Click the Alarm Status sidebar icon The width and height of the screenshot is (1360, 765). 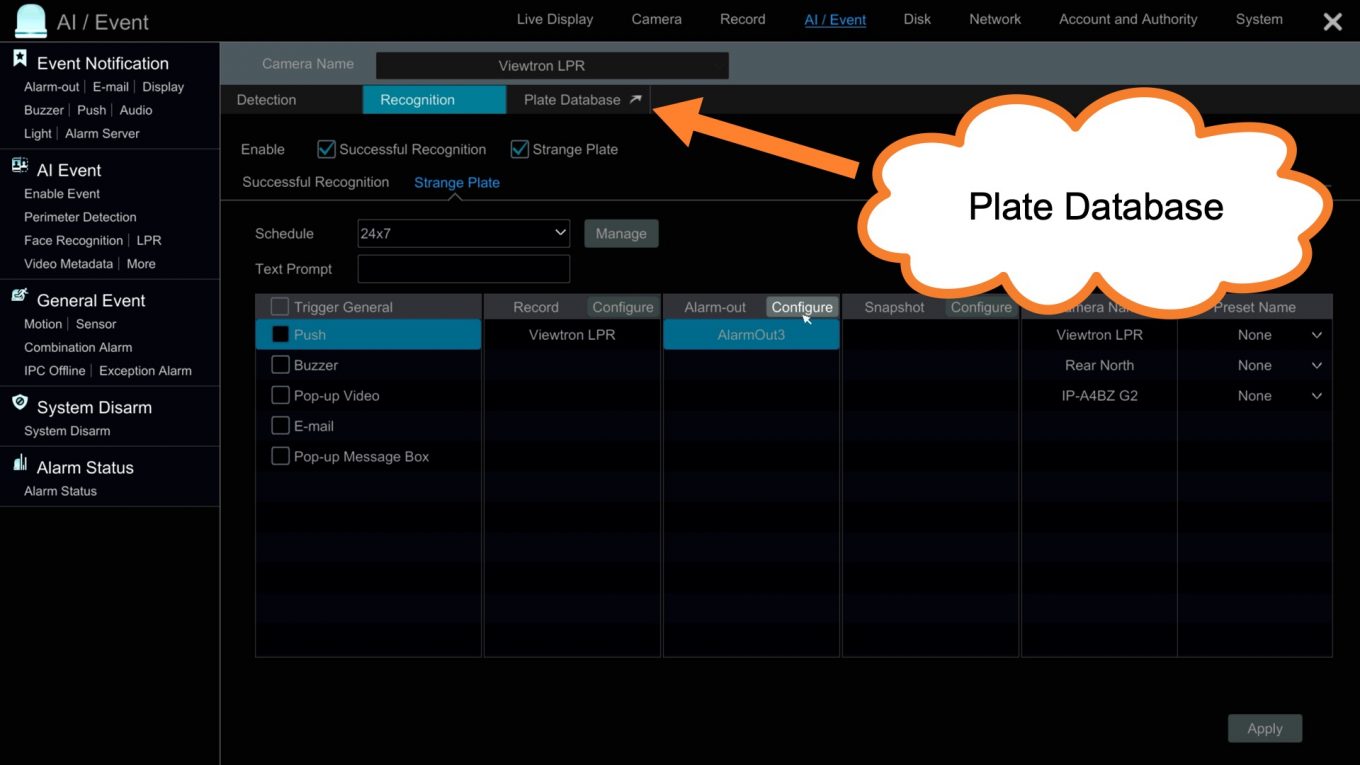pos(19,464)
